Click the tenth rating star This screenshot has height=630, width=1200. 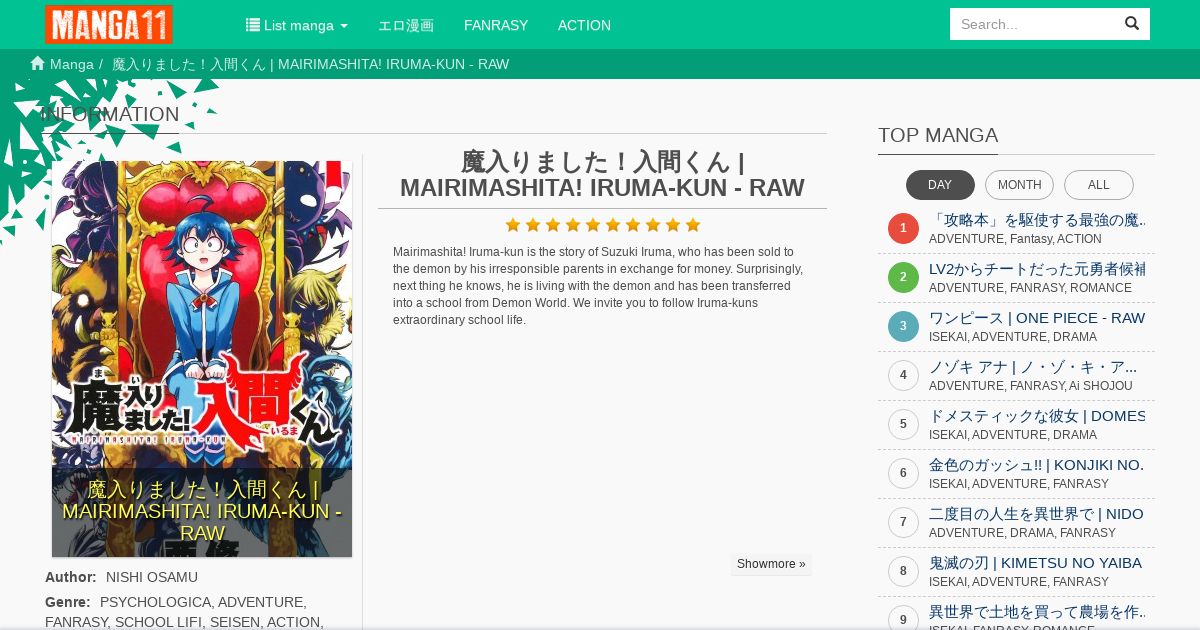click(693, 225)
